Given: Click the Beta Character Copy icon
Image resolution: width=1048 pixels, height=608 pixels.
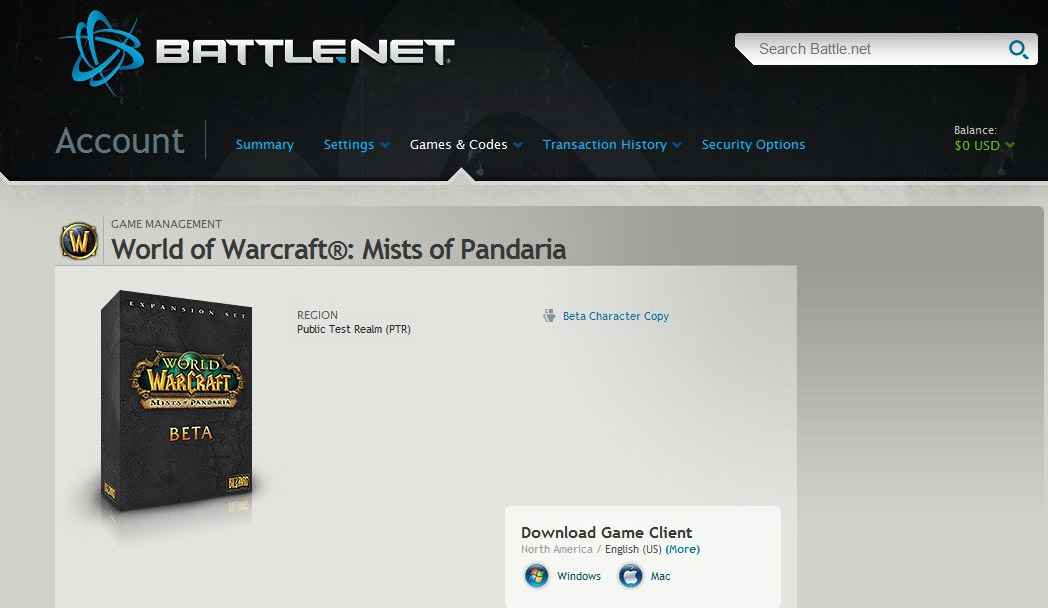Looking at the screenshot, I should tap(549, 316).
